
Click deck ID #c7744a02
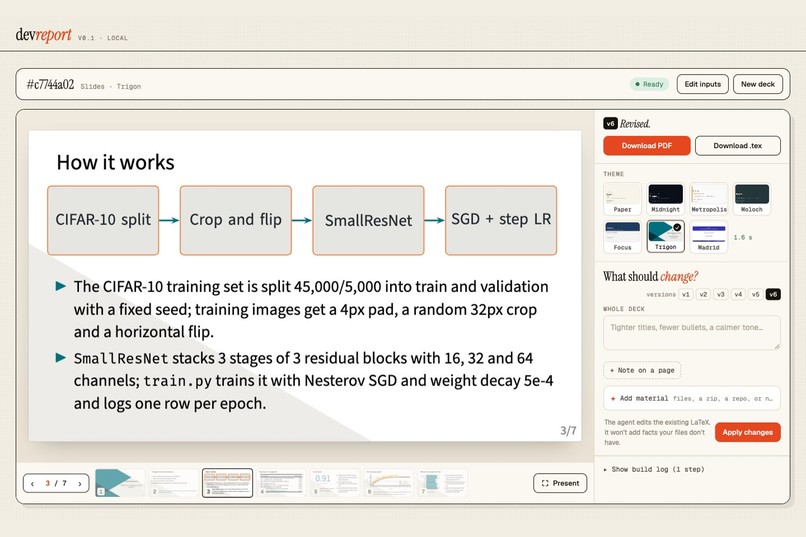coord(50,84)
